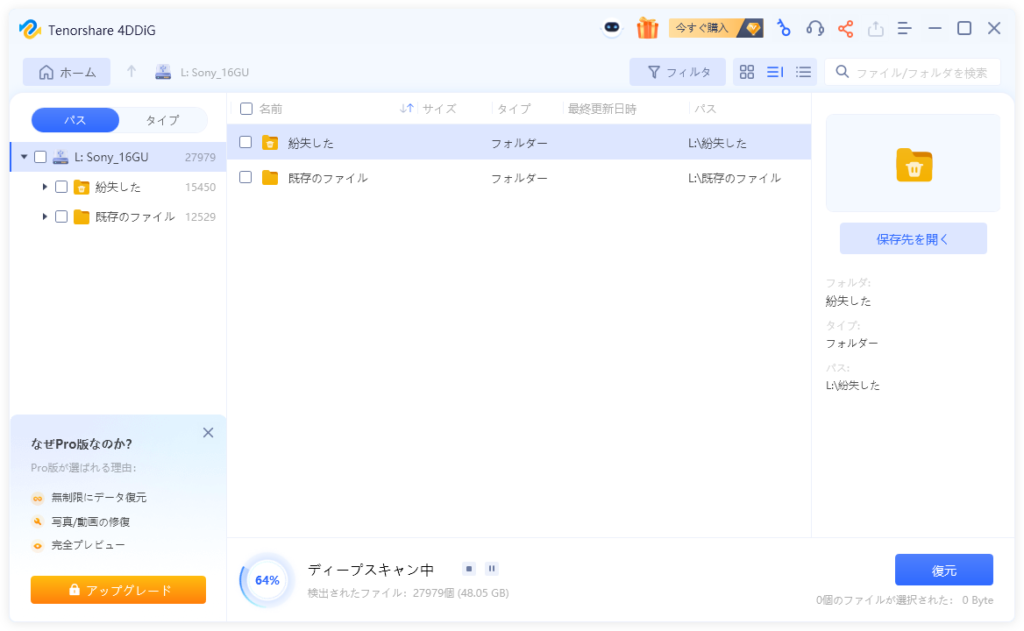Click the share icon in title bar
The width and height of the screenshot is (1024, 631).
click(846, 28)
